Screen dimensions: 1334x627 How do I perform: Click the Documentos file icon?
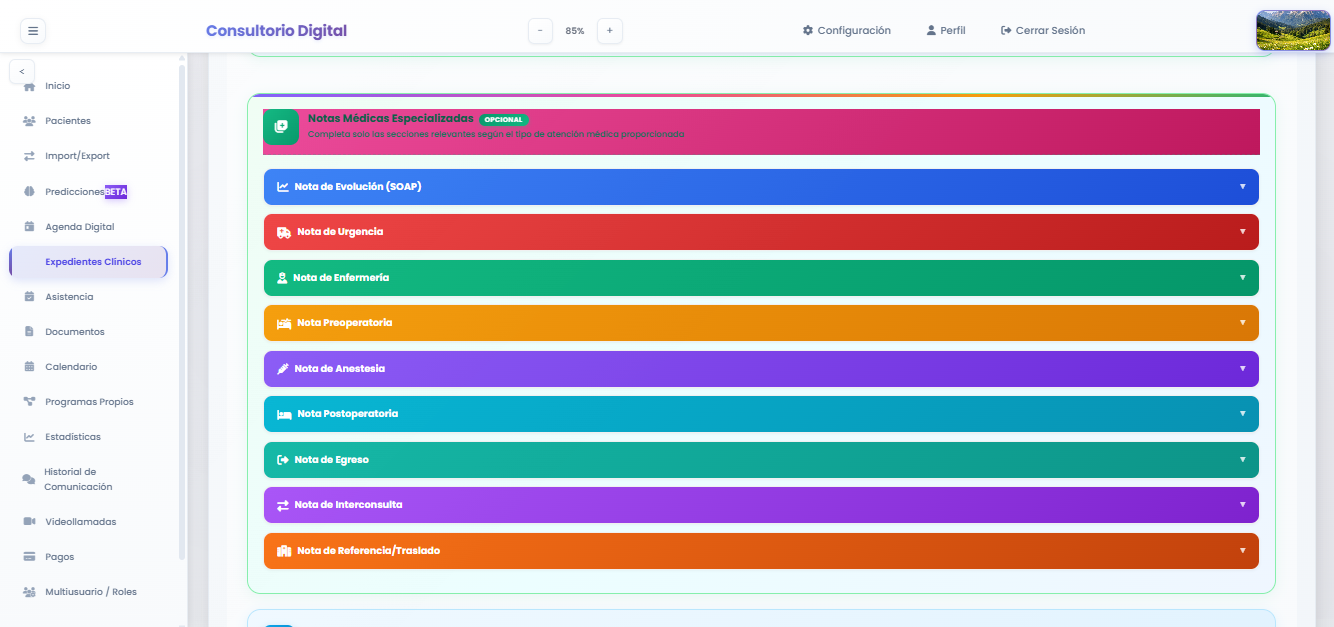coord(29,332)
